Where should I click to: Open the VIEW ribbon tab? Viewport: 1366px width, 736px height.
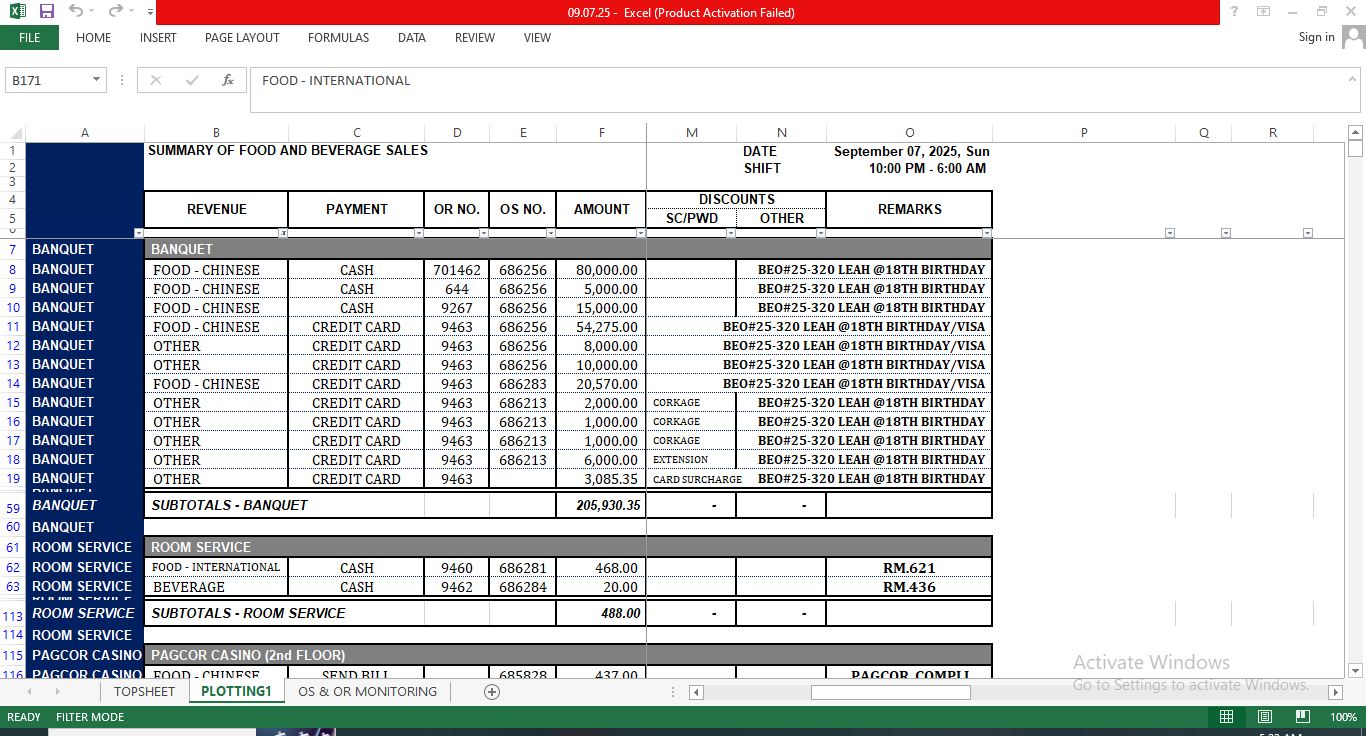[x=537, y=37]
